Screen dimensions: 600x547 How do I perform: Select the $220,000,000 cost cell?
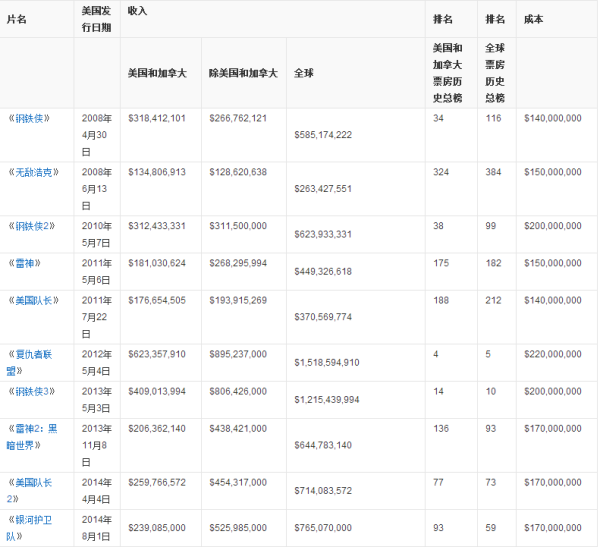click(x=552, y=354)
